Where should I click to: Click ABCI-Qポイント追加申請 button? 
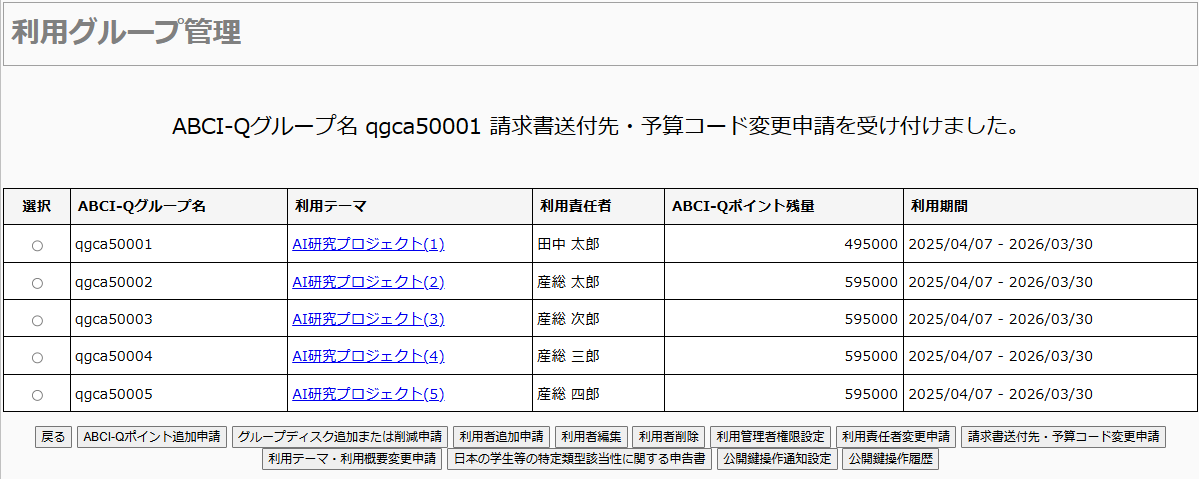[x=152, y=437]
